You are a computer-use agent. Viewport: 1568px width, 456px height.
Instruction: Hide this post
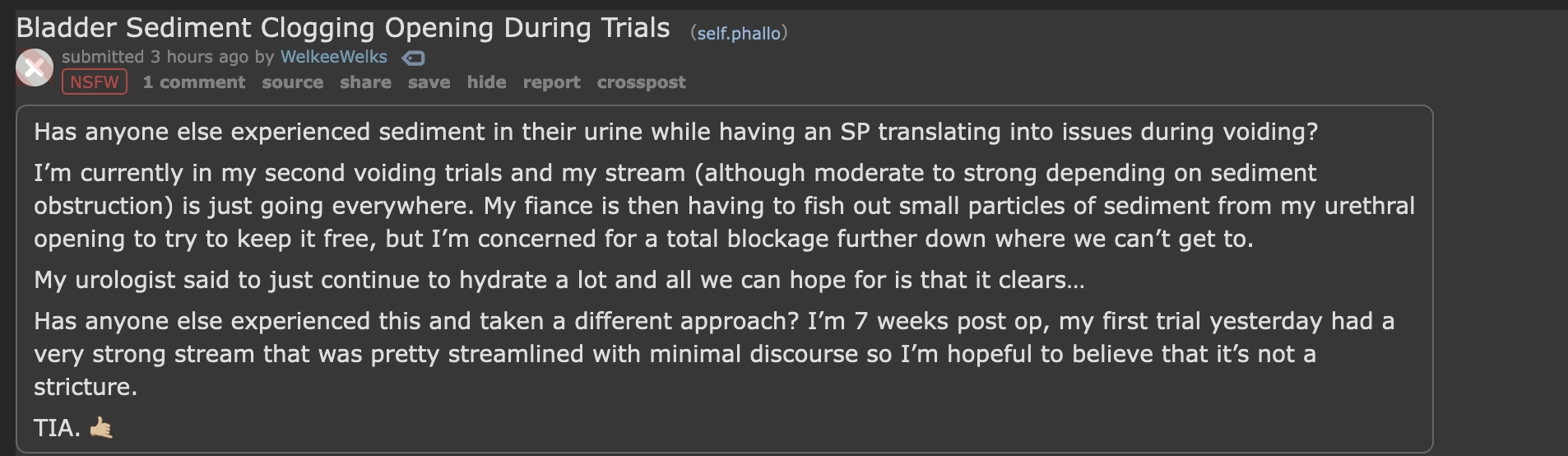486,82
